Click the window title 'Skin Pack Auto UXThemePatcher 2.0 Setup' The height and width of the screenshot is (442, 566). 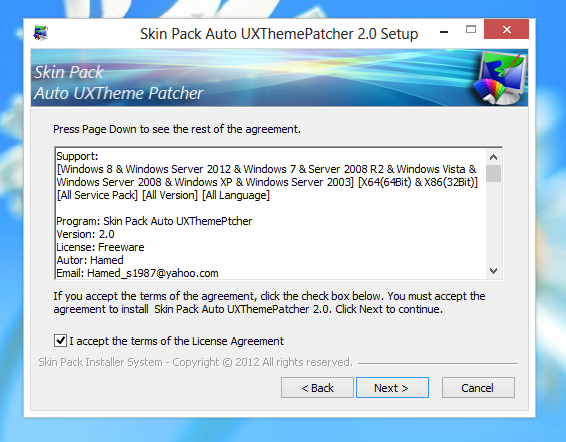(x=279, y=34)
